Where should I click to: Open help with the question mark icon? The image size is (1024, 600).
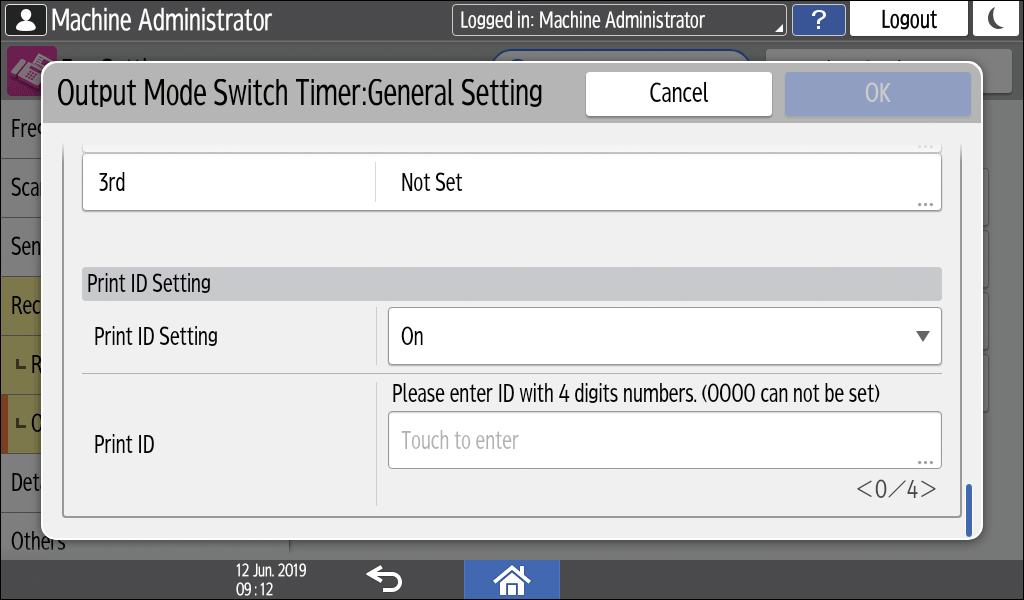tap(818, 20)
